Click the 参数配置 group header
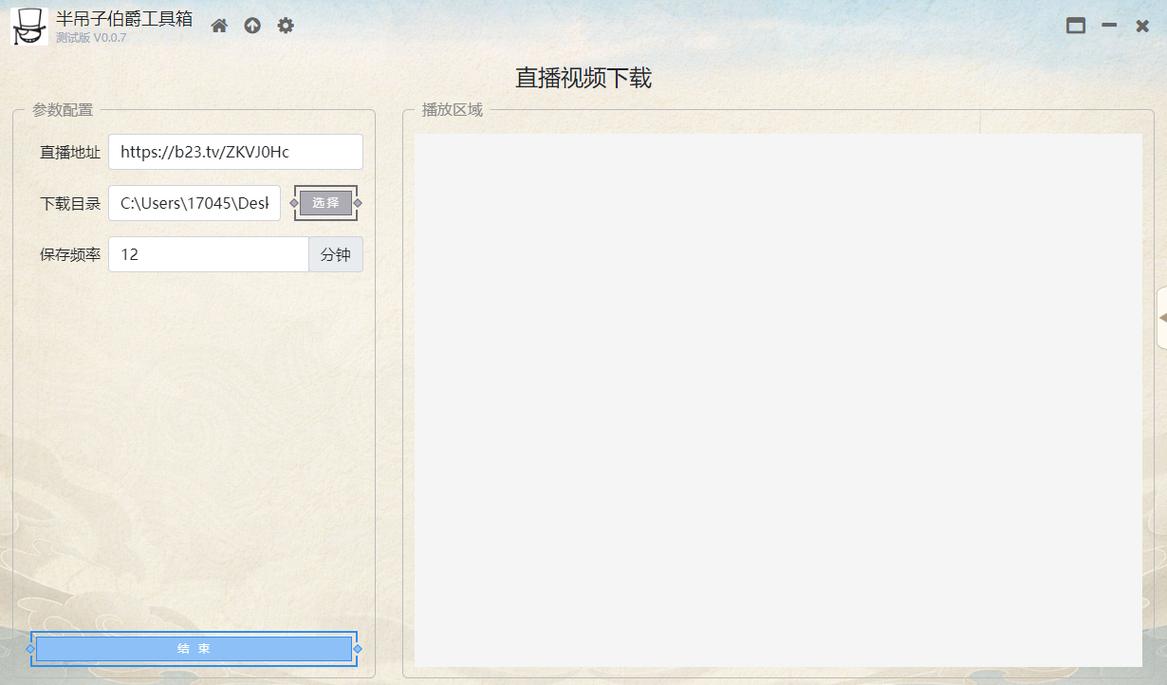 (x=60, y=110)
